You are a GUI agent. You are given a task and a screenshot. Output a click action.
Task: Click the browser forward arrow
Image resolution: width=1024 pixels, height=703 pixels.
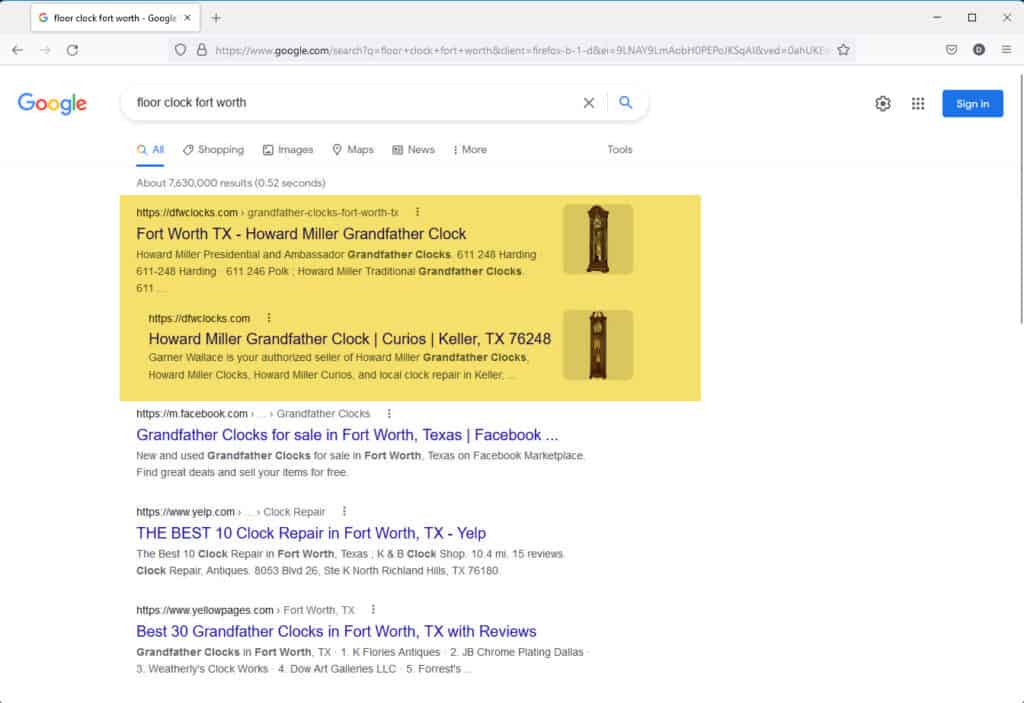pos(45,50)
